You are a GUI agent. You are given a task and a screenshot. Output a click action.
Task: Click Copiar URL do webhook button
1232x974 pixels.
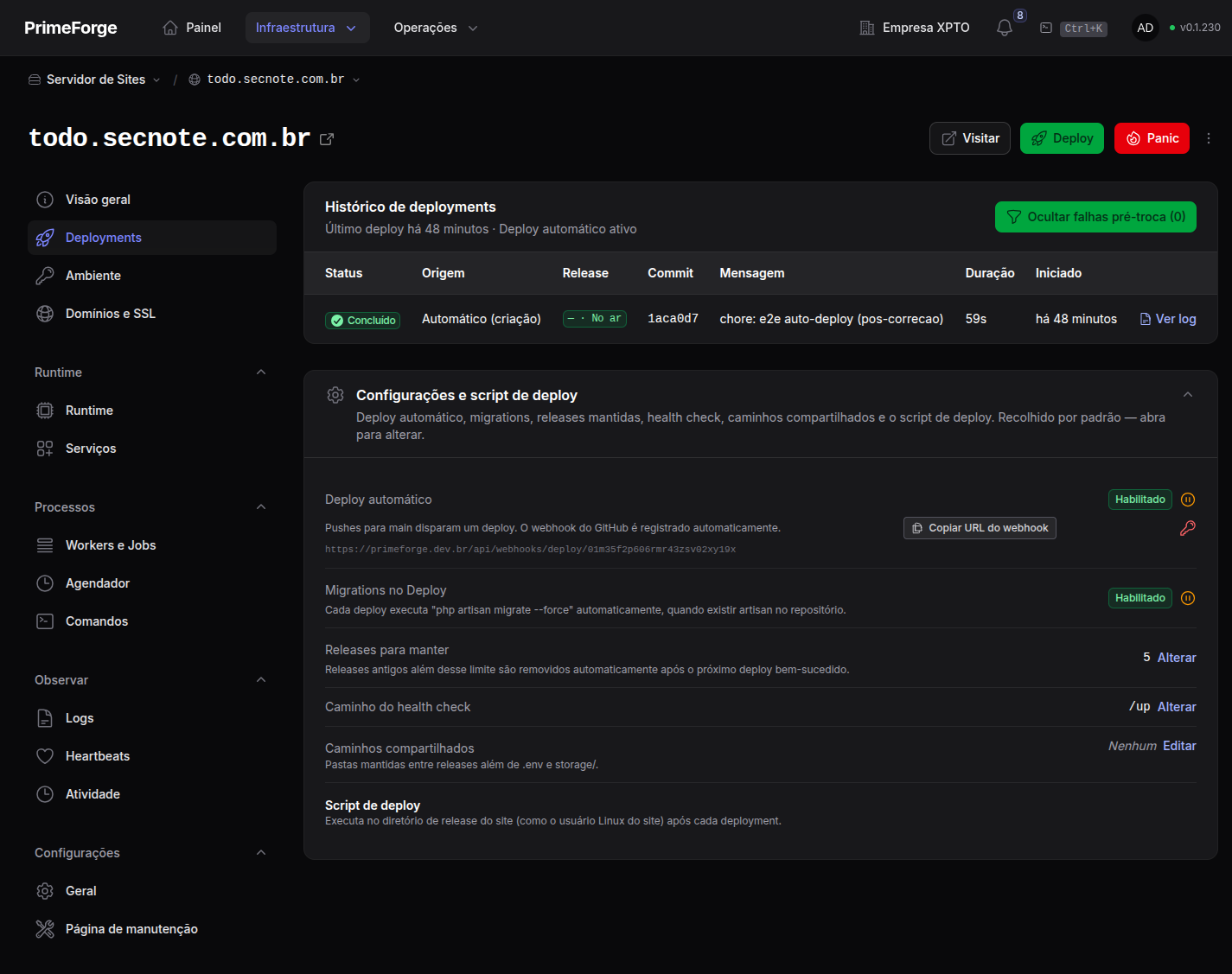click(x=980, y=528)
